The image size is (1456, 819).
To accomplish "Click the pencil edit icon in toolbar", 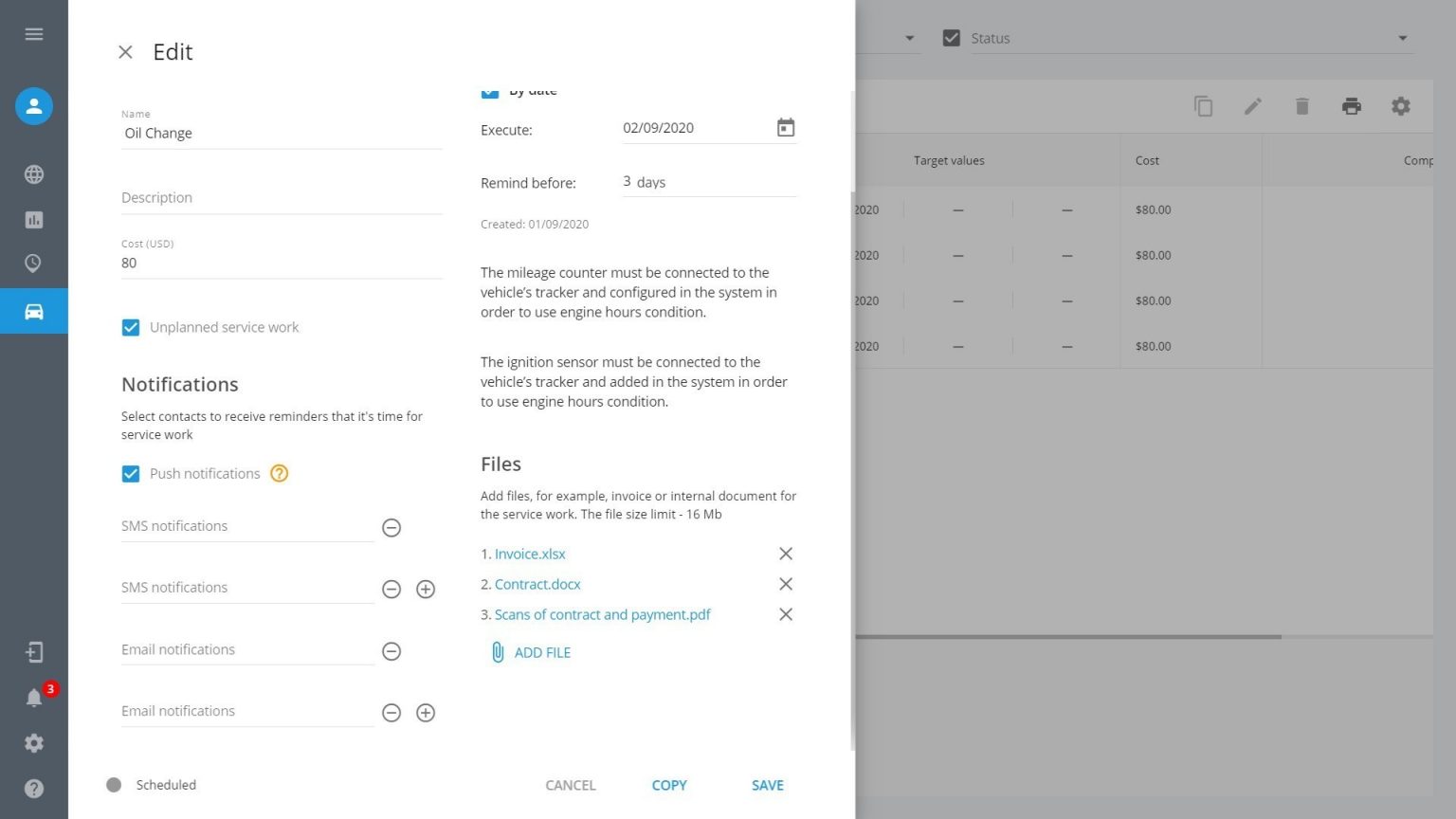I will 1253,106.
